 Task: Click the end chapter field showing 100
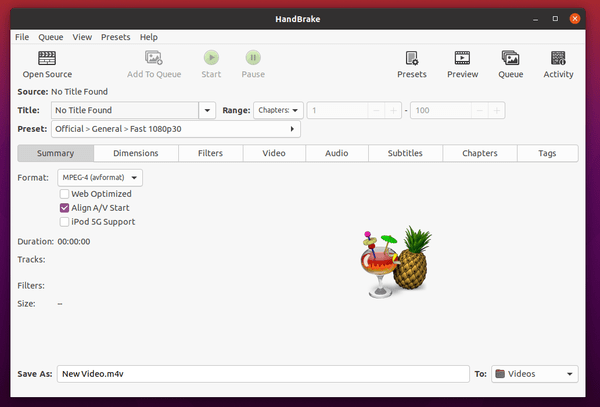pyautogui.click(x=441, y=111)
